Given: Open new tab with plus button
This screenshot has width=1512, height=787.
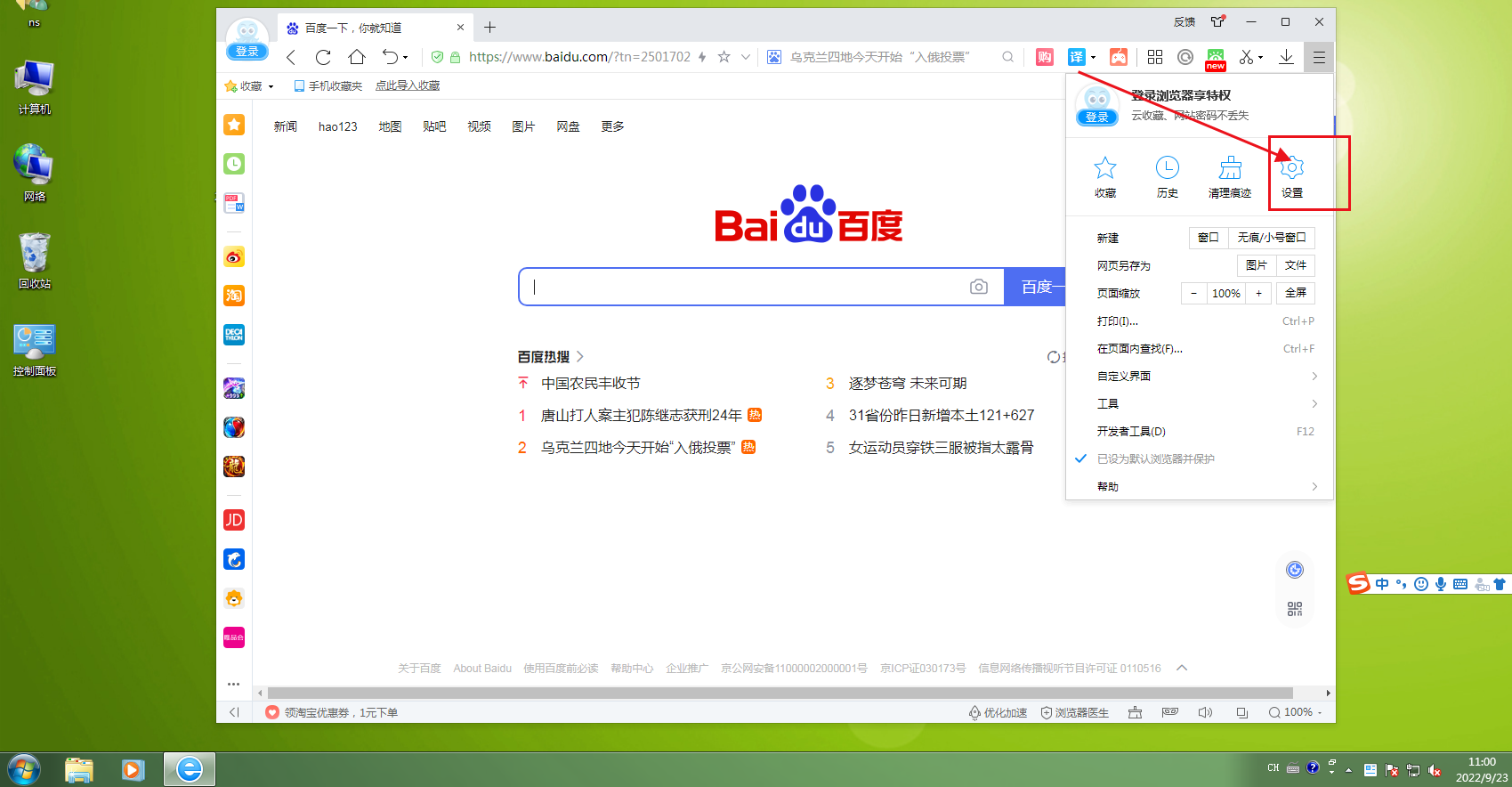Looking at the screenshot, I should click(489, 28).
